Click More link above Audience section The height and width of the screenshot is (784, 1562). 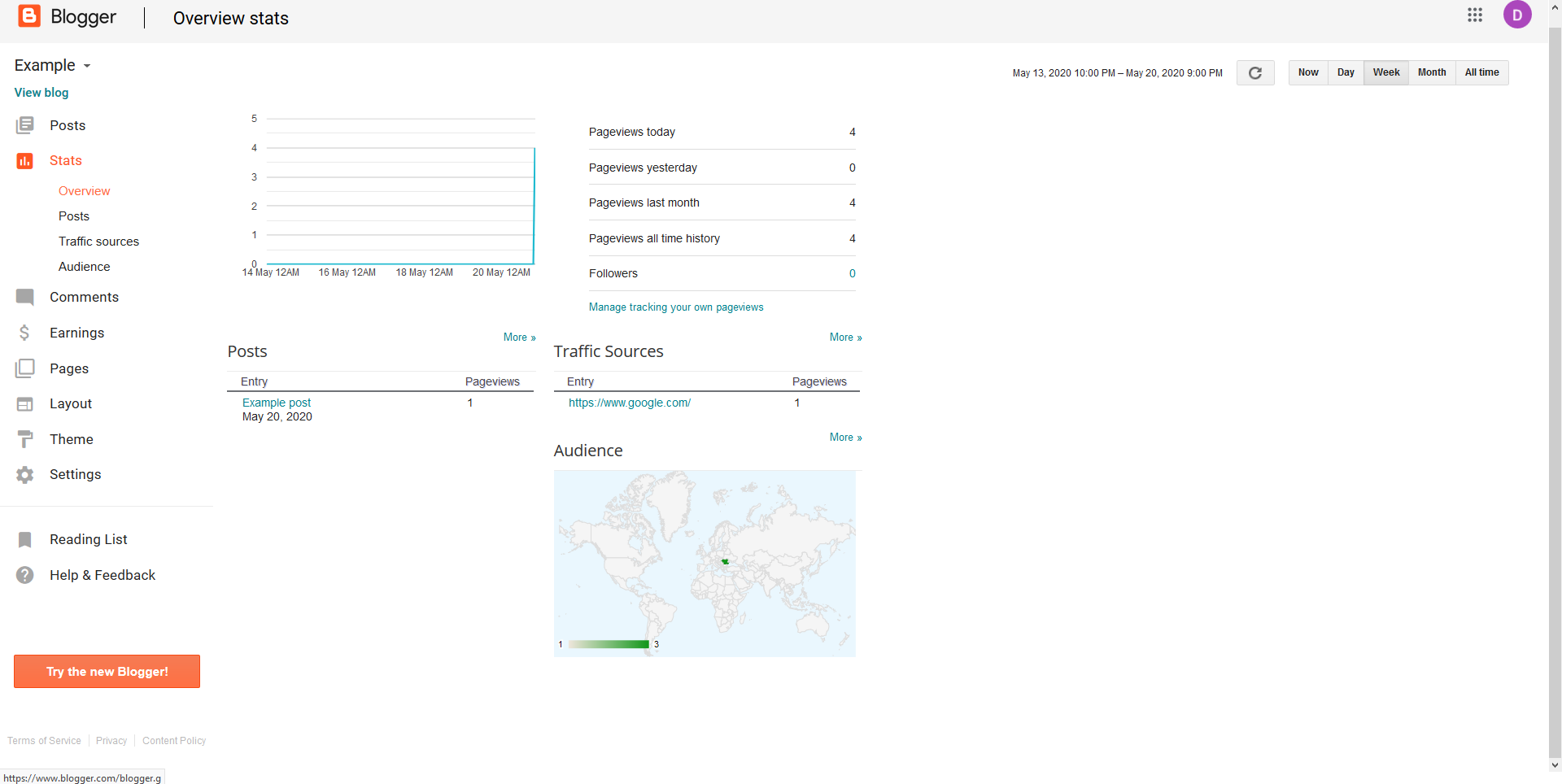845,438
